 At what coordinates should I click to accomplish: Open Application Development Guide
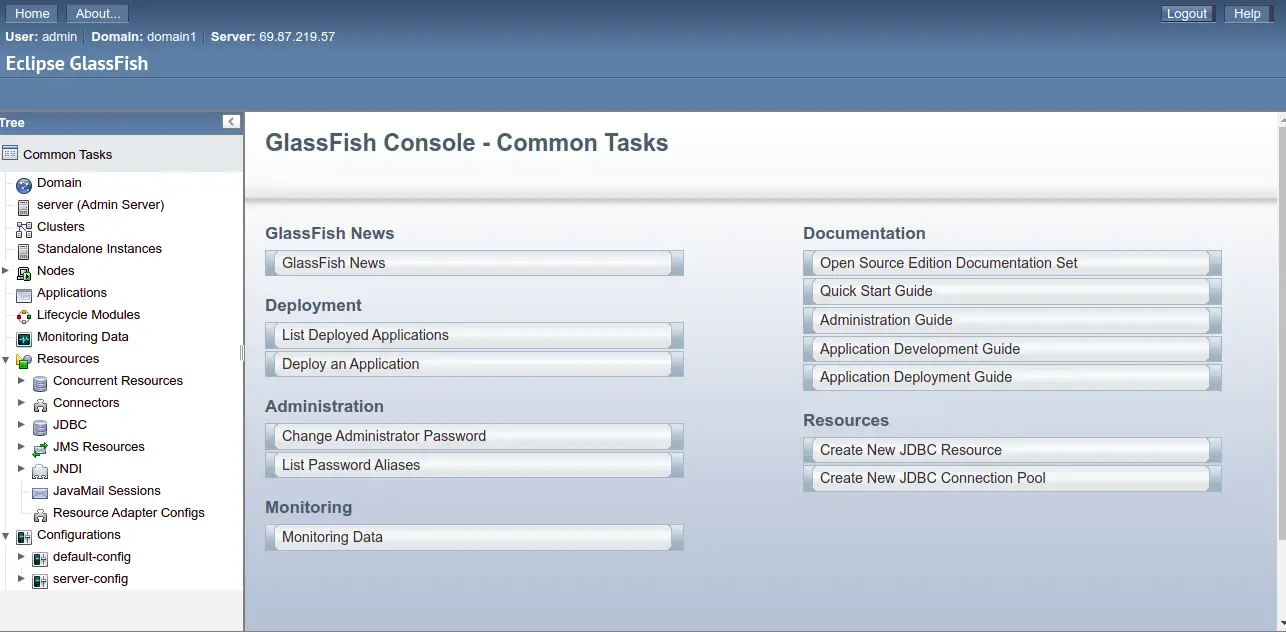coord(1012,349)
